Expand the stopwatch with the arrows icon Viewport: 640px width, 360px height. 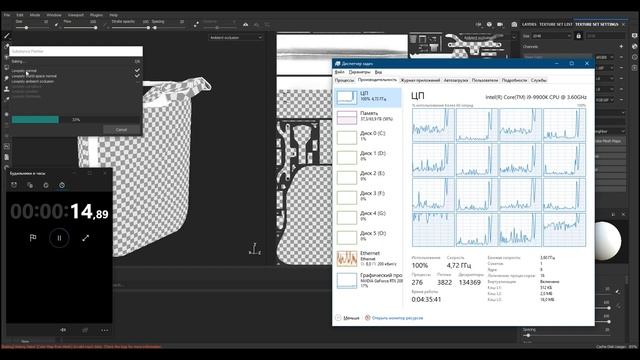click(x=85, y=238)
